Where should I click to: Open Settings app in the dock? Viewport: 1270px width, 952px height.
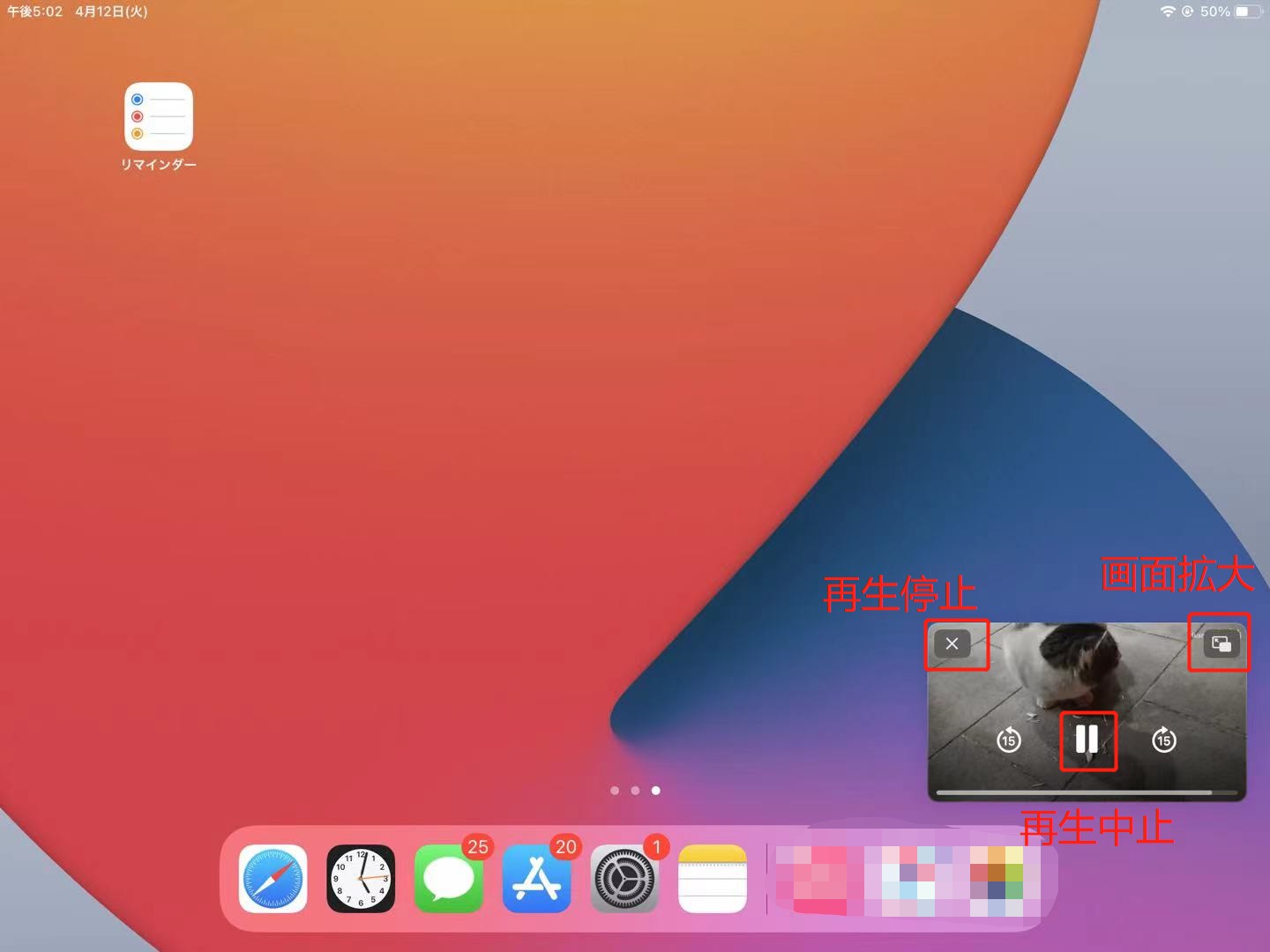[x=624, y=879]
